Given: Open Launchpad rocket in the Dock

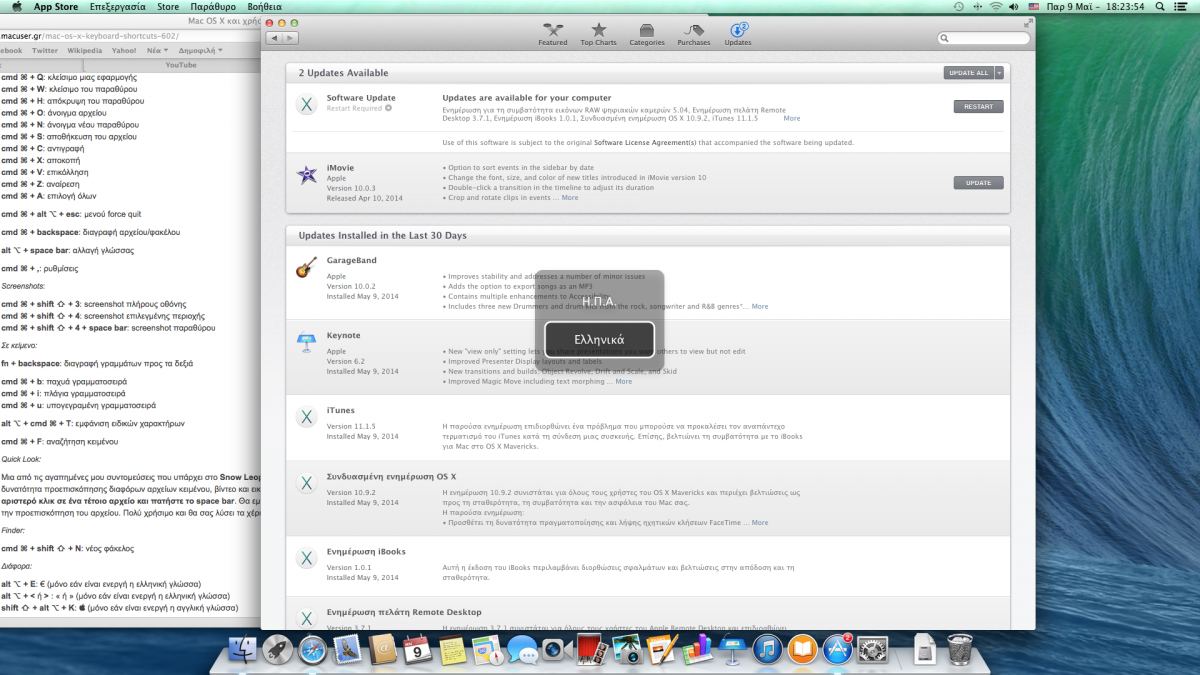Looking at the screenshot, I should point(278,651).
